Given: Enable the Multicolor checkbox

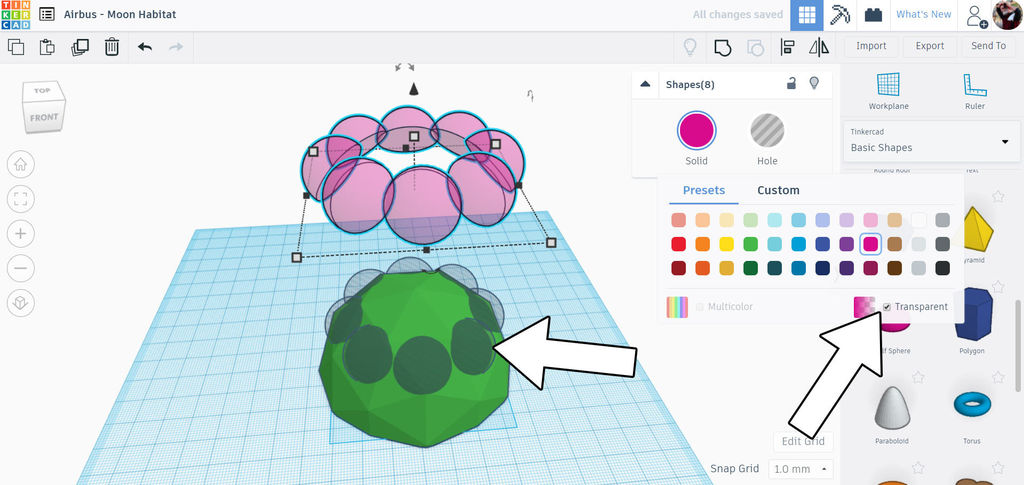Looking at the screenshot, I should tap(700, 307).
